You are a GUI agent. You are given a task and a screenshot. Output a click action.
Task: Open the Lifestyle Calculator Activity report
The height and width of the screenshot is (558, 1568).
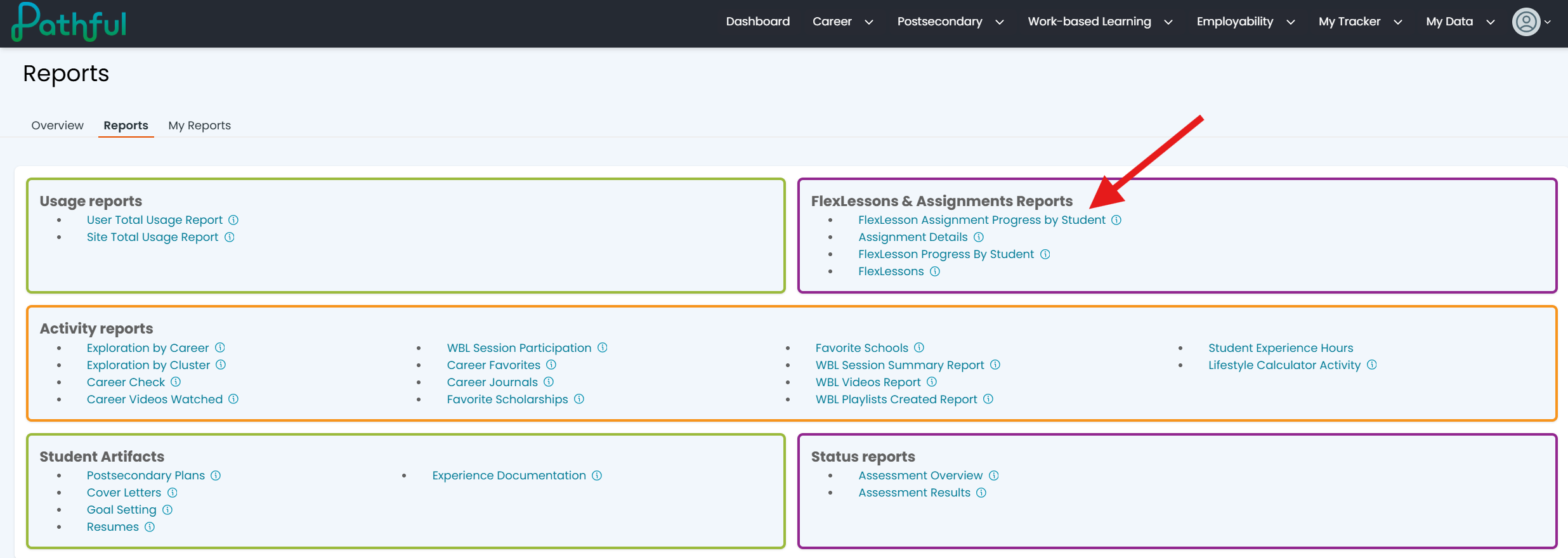click(x=1284, y=365)
